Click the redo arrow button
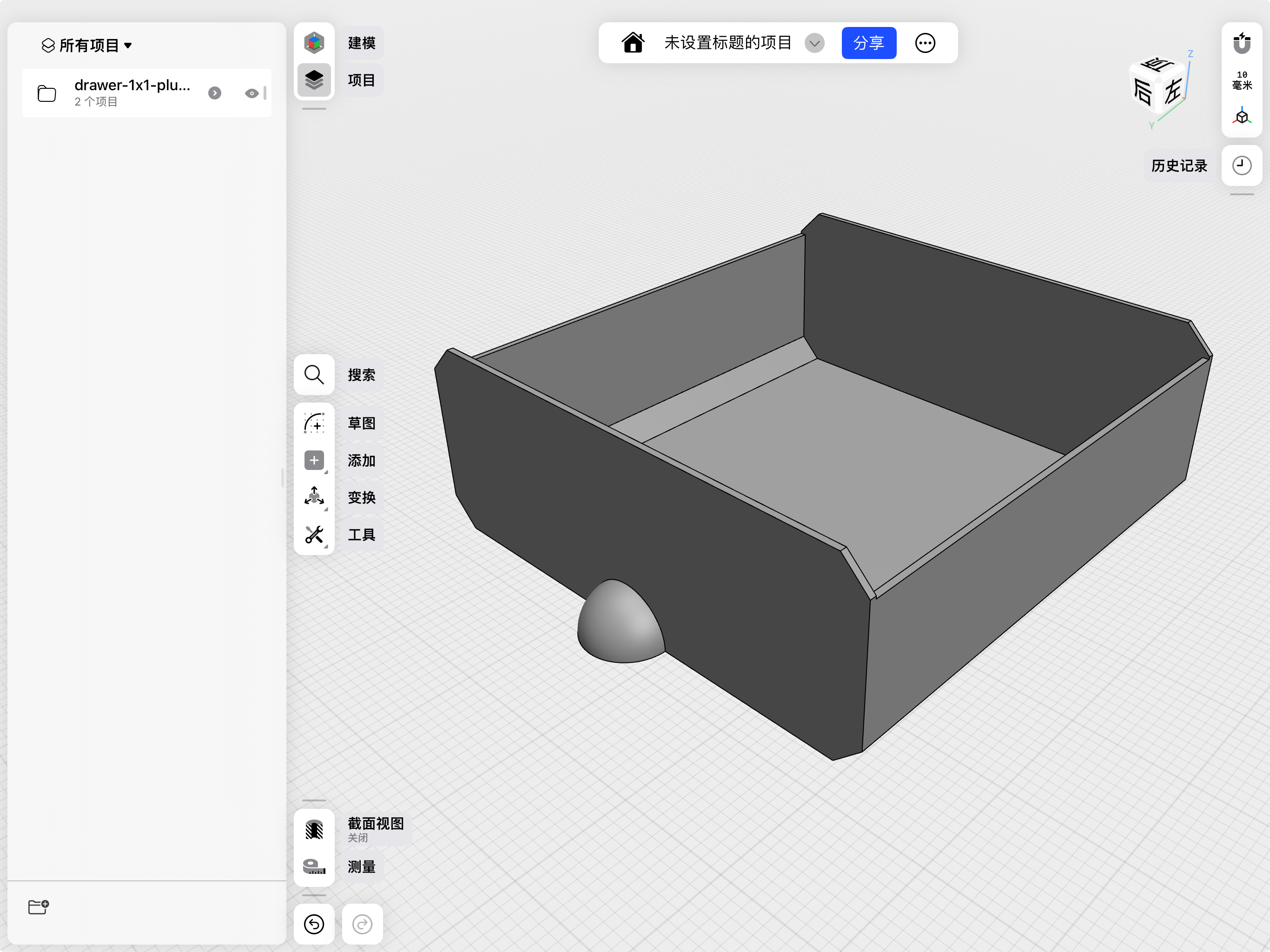This screenshot has height=952, width=1270. point(362,925)
